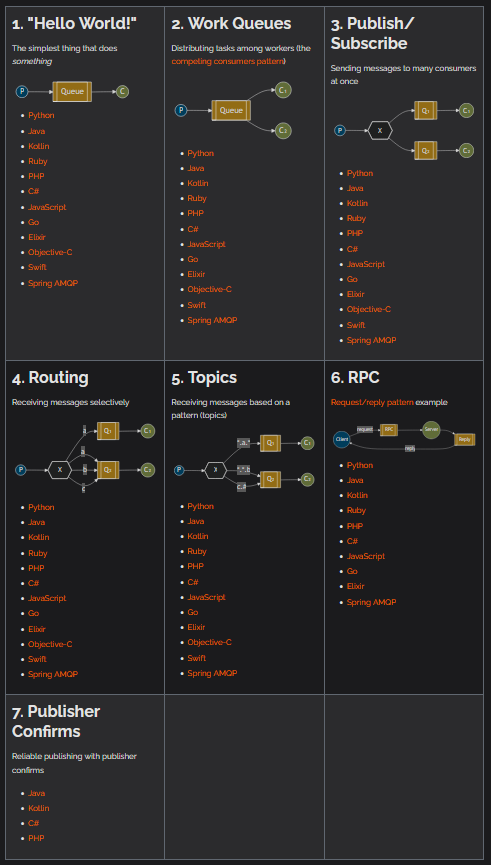Click the Topics diagram's Q1 queue box
The width and height of the screenshot is (491, 865).
tap(270, 442)
